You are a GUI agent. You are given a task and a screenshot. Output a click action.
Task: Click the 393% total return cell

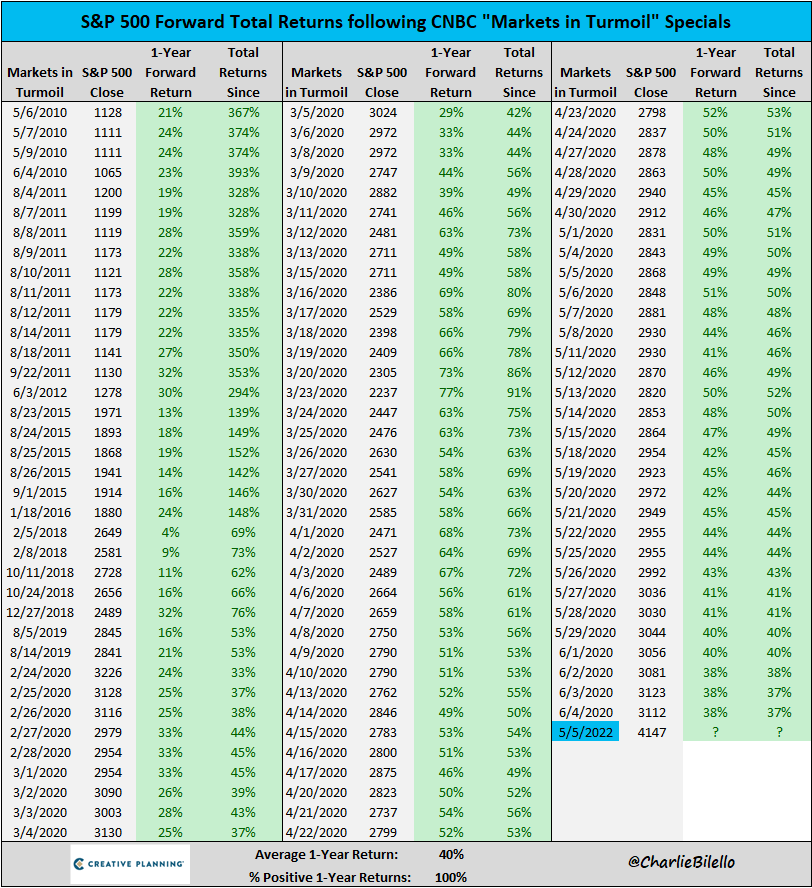(x=243, y=173)
